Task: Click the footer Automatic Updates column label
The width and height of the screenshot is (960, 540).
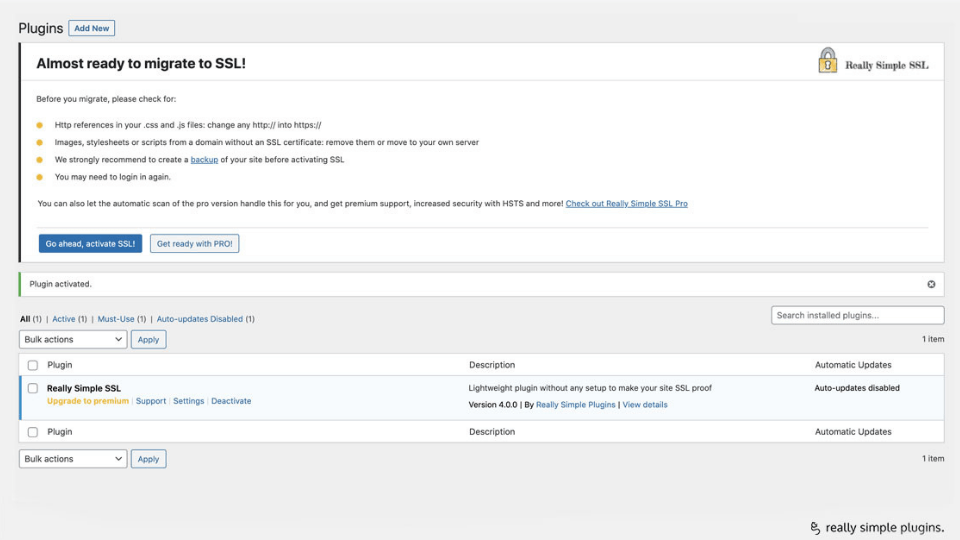Action: (853, 432)
